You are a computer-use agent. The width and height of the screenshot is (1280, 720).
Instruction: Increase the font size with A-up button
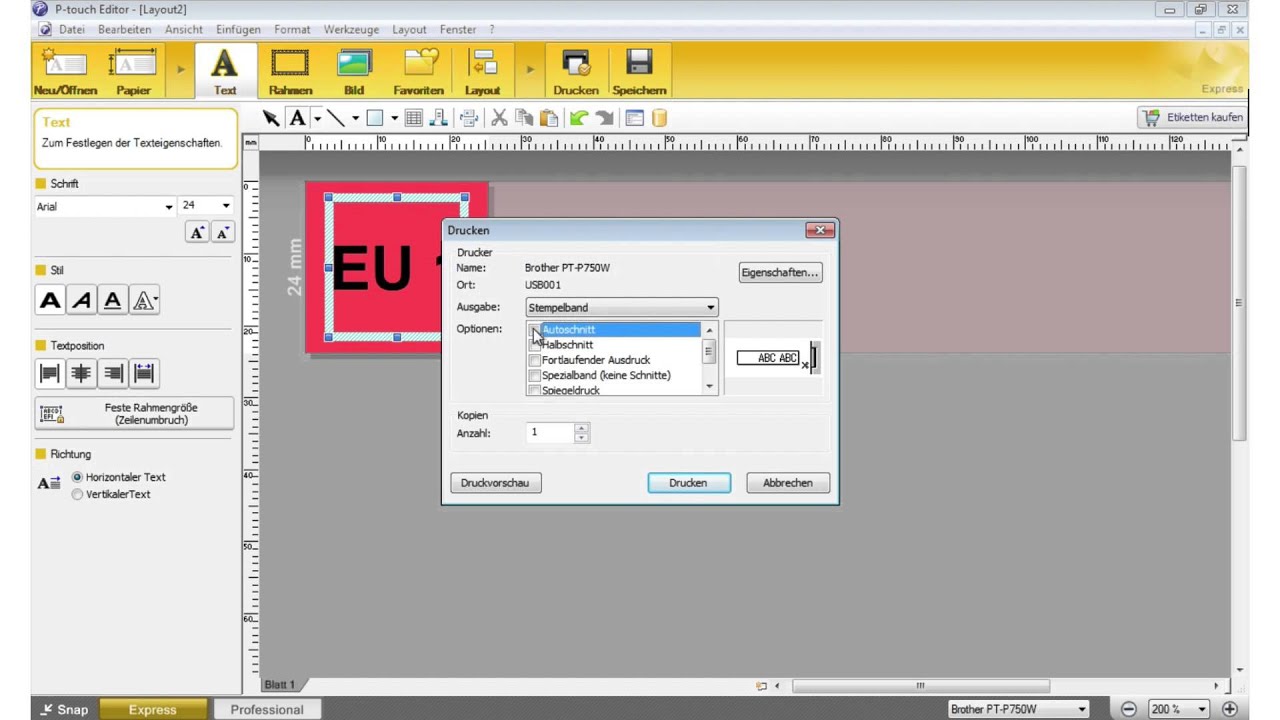(197, 233)
